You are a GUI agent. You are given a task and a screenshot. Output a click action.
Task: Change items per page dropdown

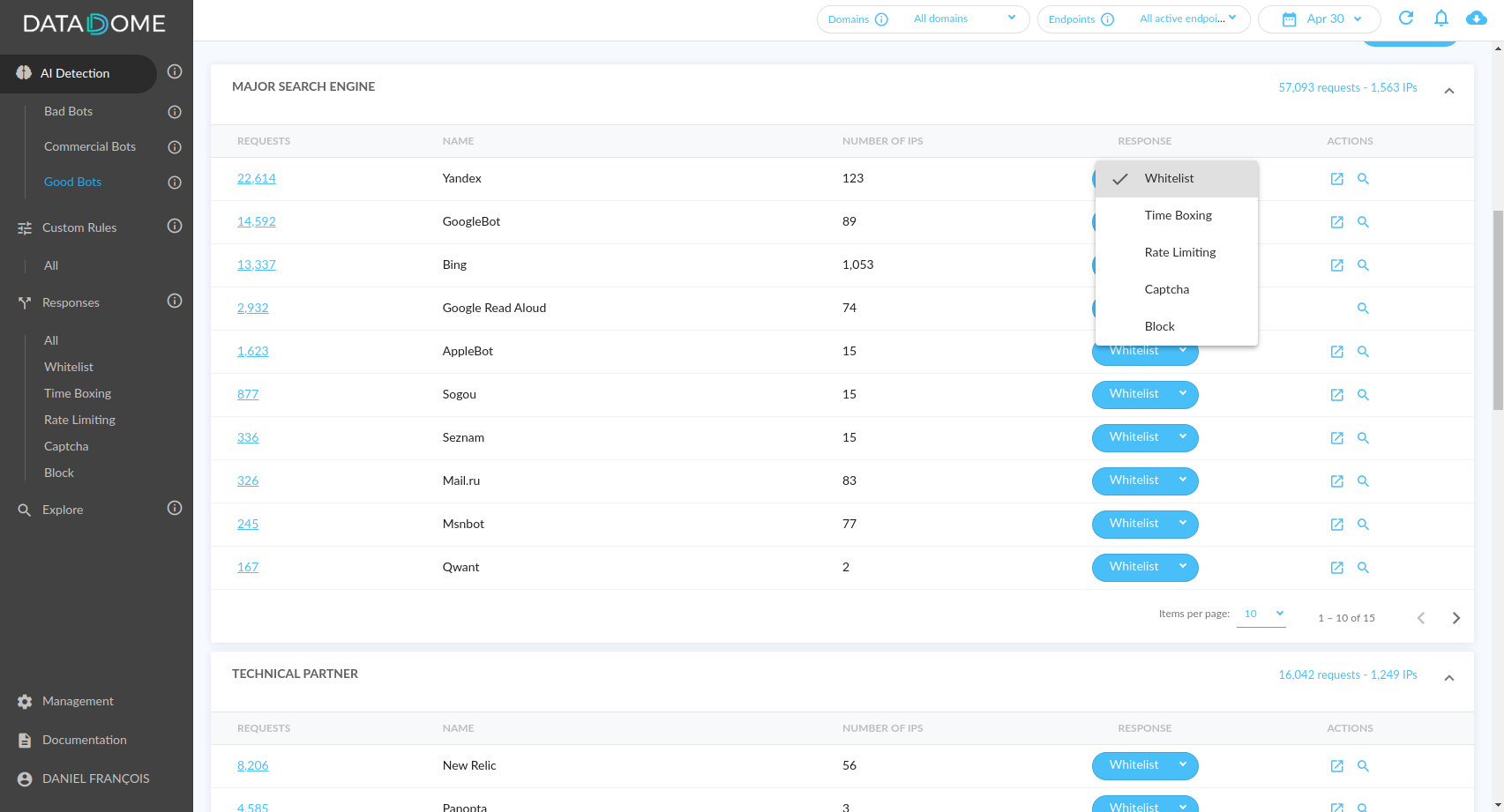pyautogui.click(x=1261, y=615)
